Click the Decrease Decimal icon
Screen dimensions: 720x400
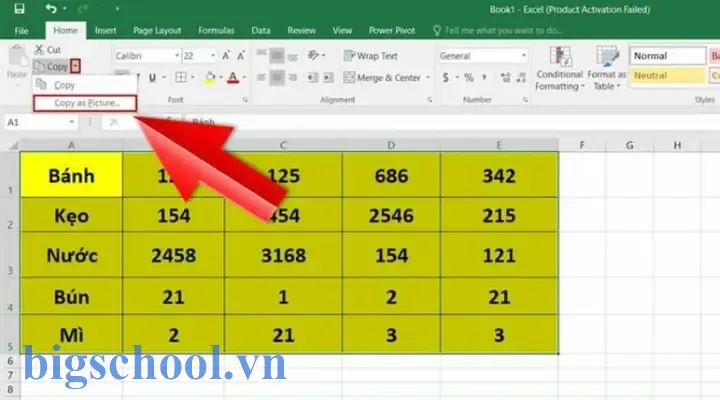[x=521, y=78]
